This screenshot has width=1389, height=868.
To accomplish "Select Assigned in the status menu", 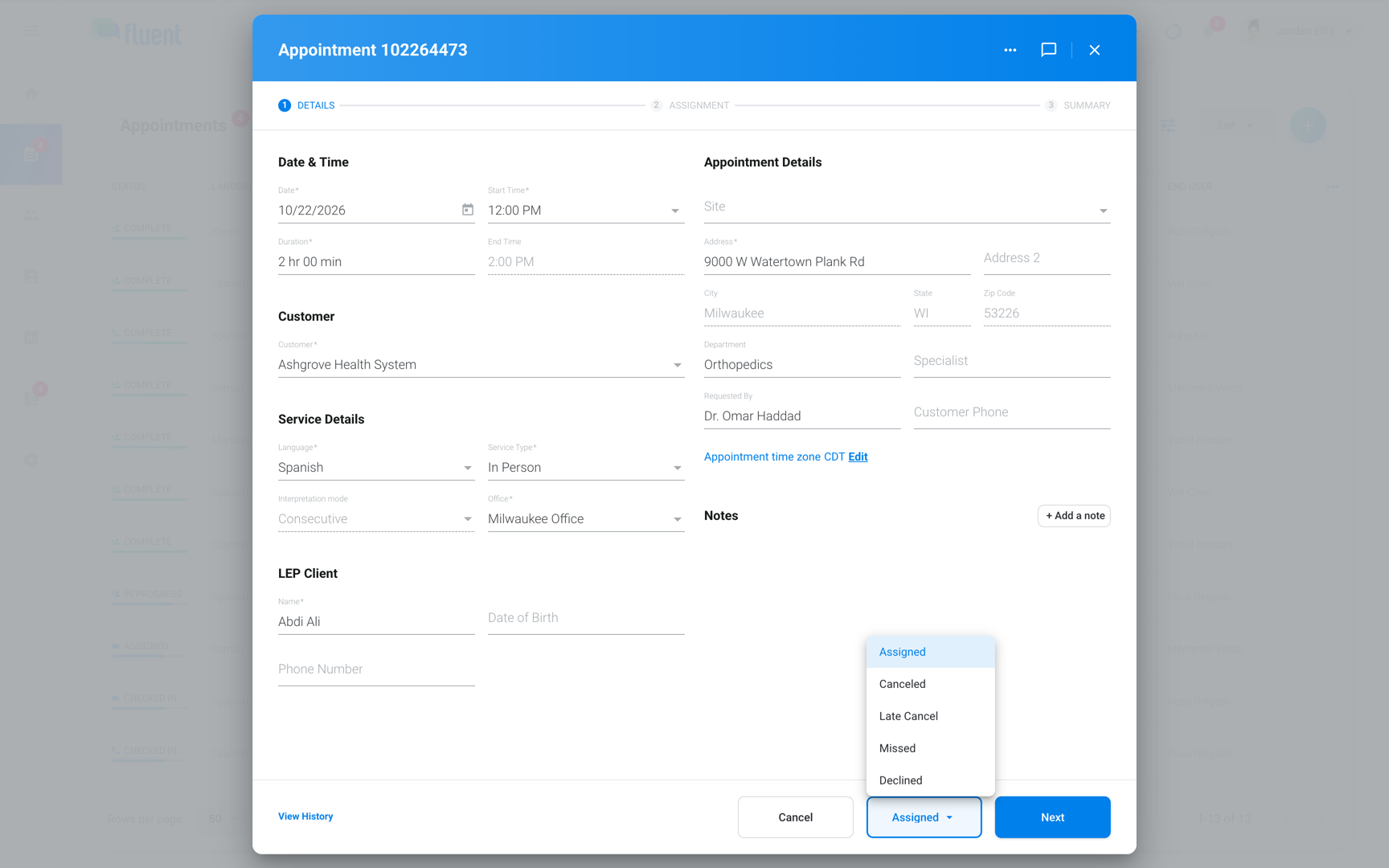I will [x=931, y=652].
